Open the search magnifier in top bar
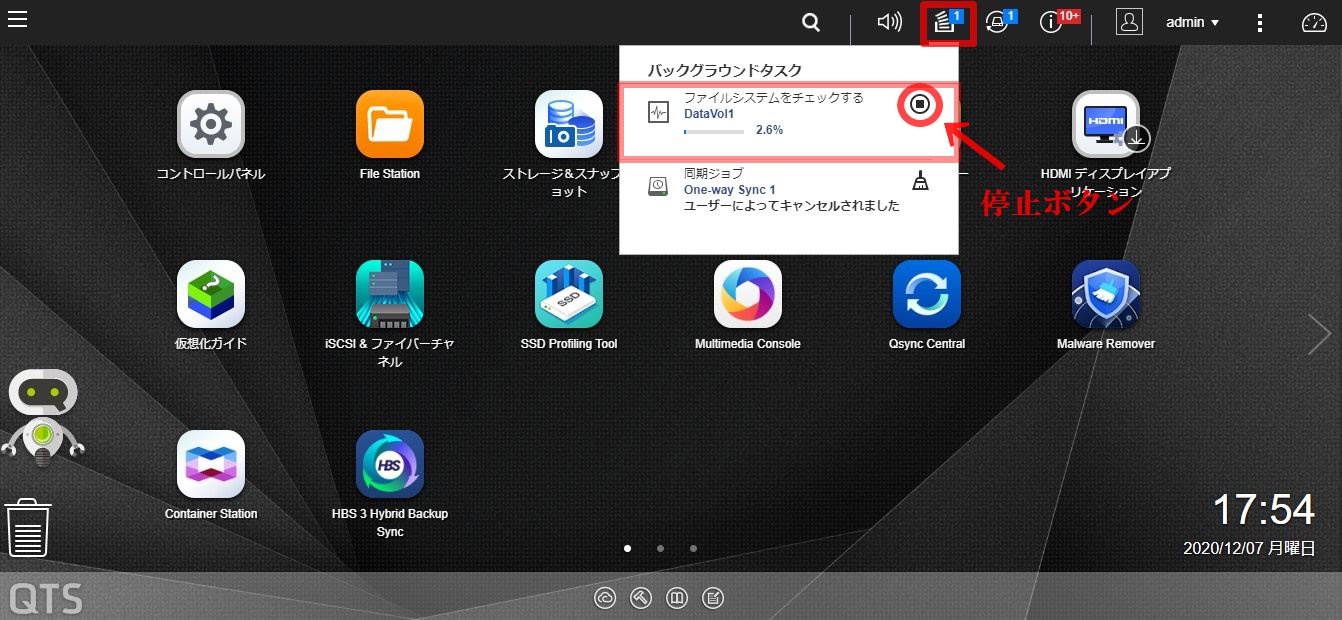 [x=811, y=23]
